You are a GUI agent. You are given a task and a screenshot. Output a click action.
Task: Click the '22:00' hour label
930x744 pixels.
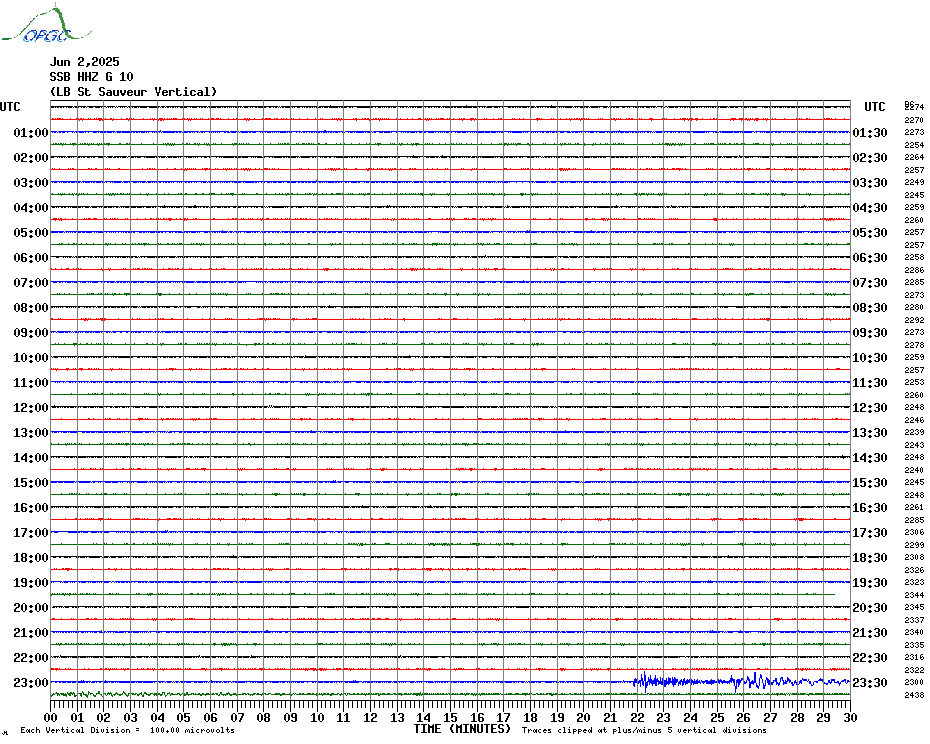coord(31,657)
